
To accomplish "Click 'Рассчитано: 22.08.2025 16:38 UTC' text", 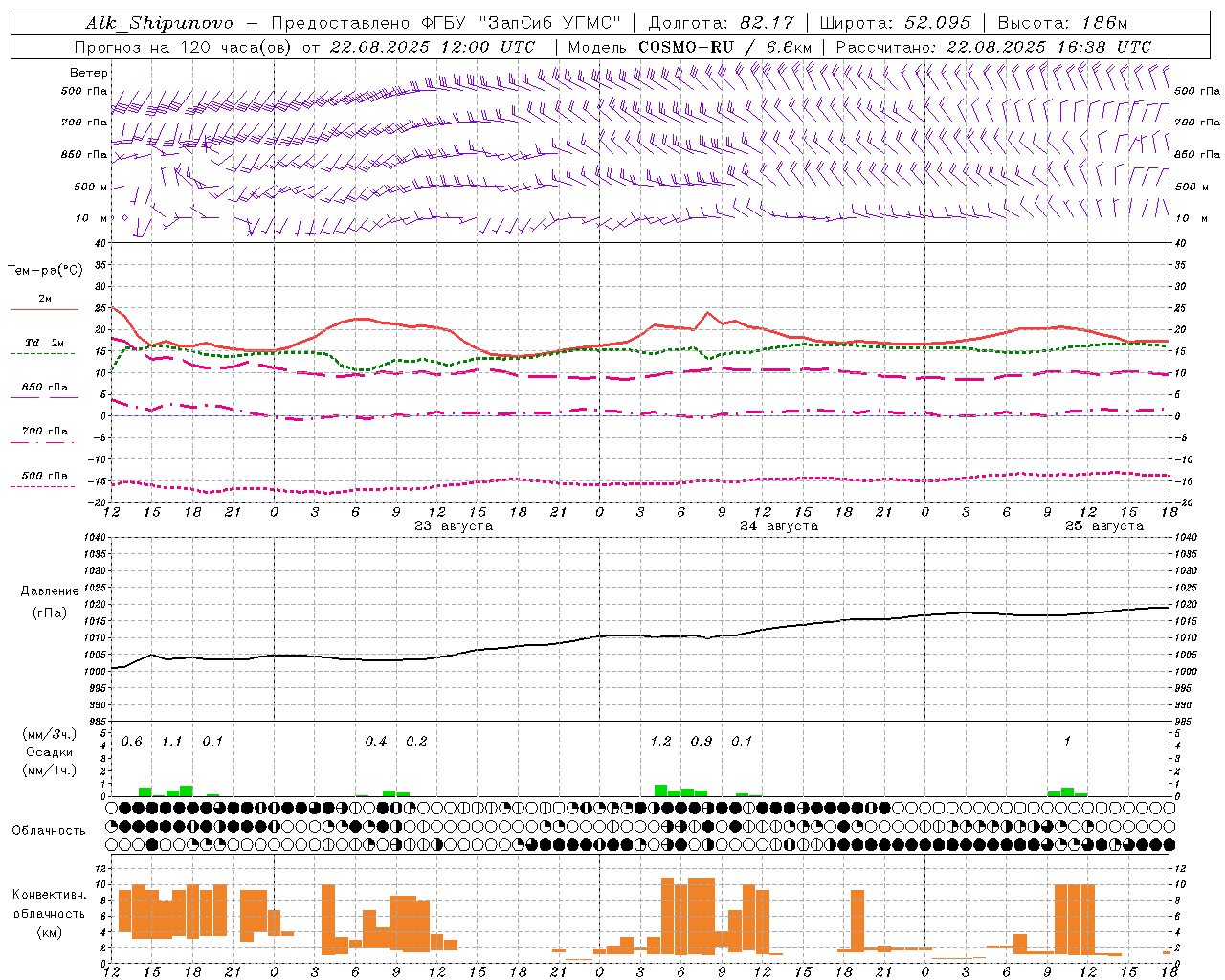I will 993,47.
